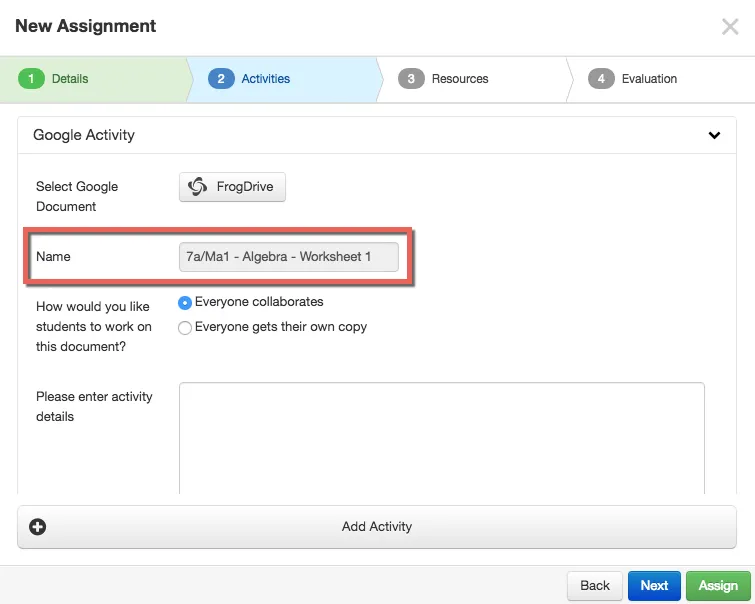This screenshot has height=604, width=755.
Task: Click the green Assign button
Action: (718, 586)
